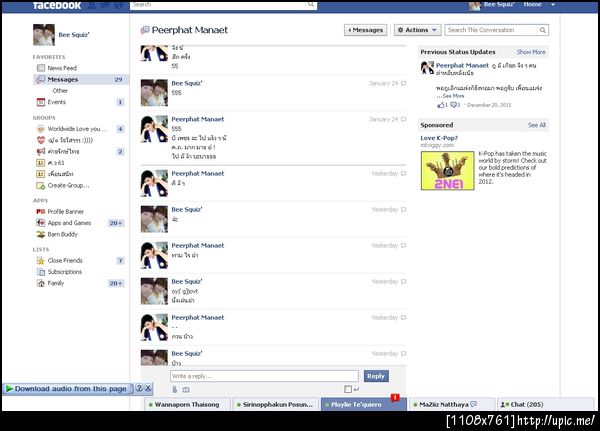Click See All in Sponsored section
Screen dimensions: 600x431
[x=537, y=125]
